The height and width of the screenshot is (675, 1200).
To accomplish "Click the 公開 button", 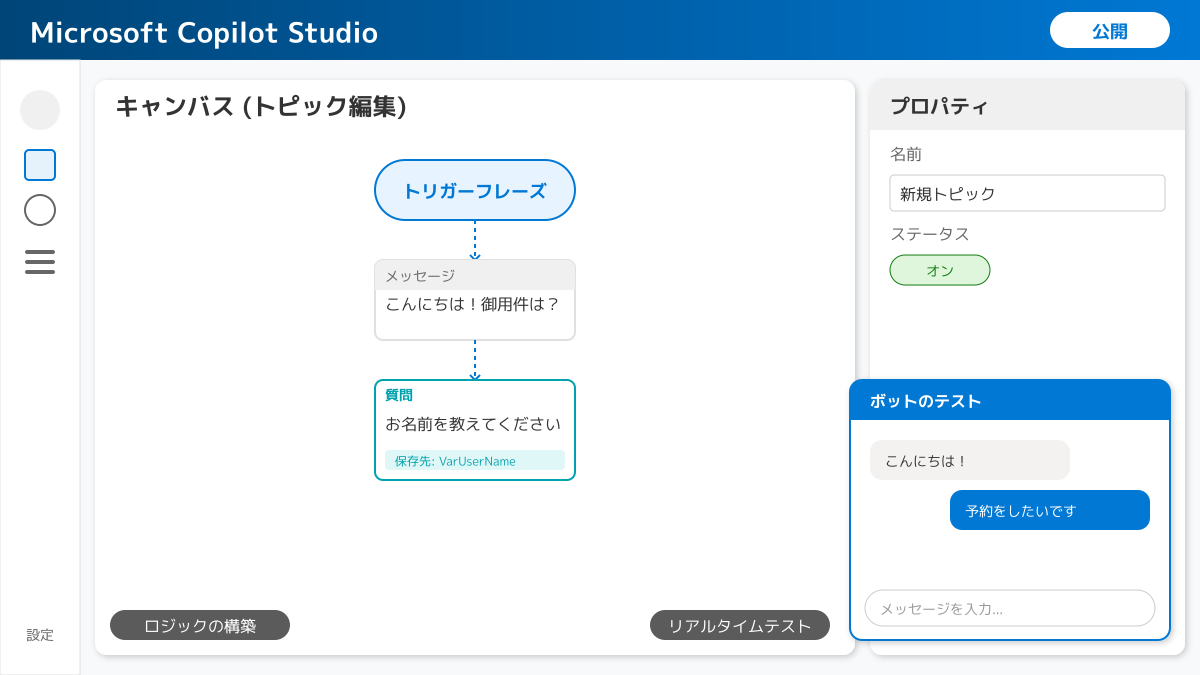I will [1110, 30].
